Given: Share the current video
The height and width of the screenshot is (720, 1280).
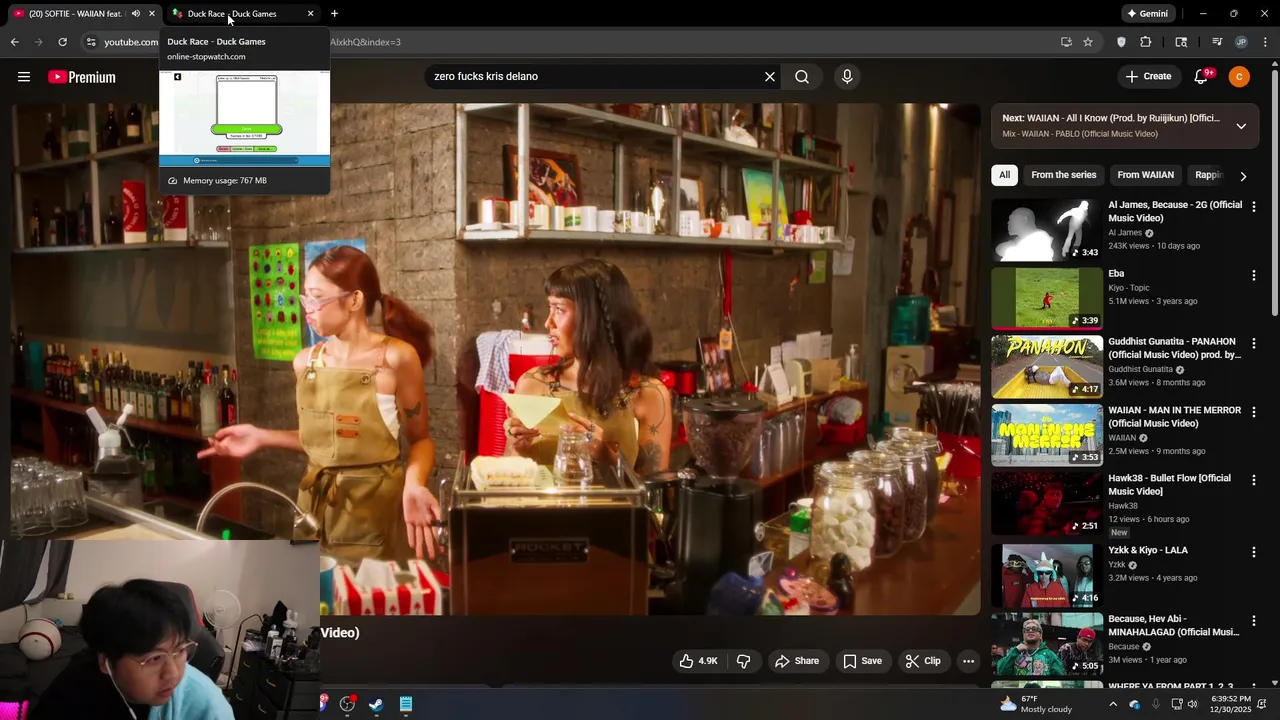Looking at the screenshot, I should [x=797, y=661].
